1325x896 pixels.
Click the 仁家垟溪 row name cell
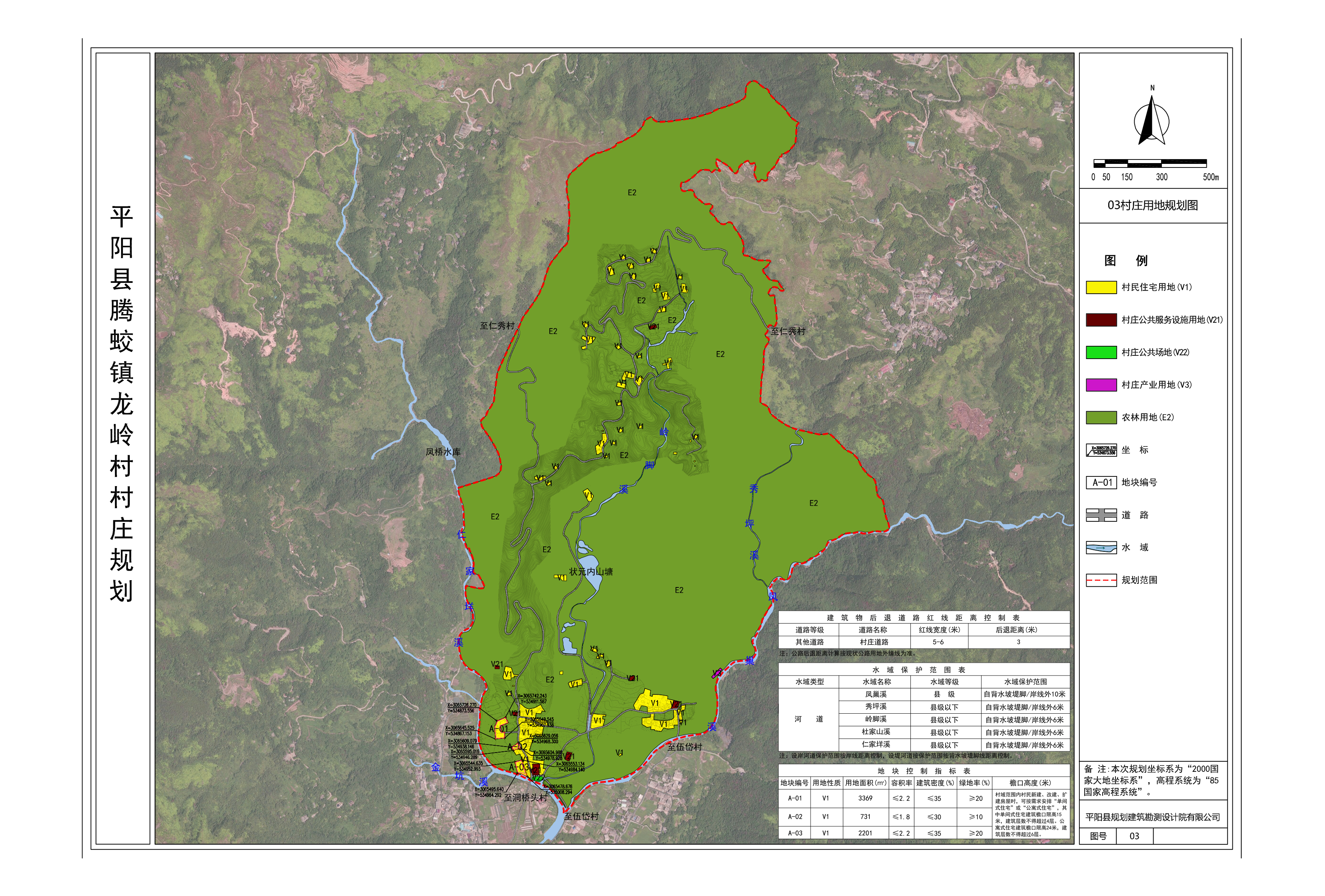pyautogui.click(x=876, y=744)
